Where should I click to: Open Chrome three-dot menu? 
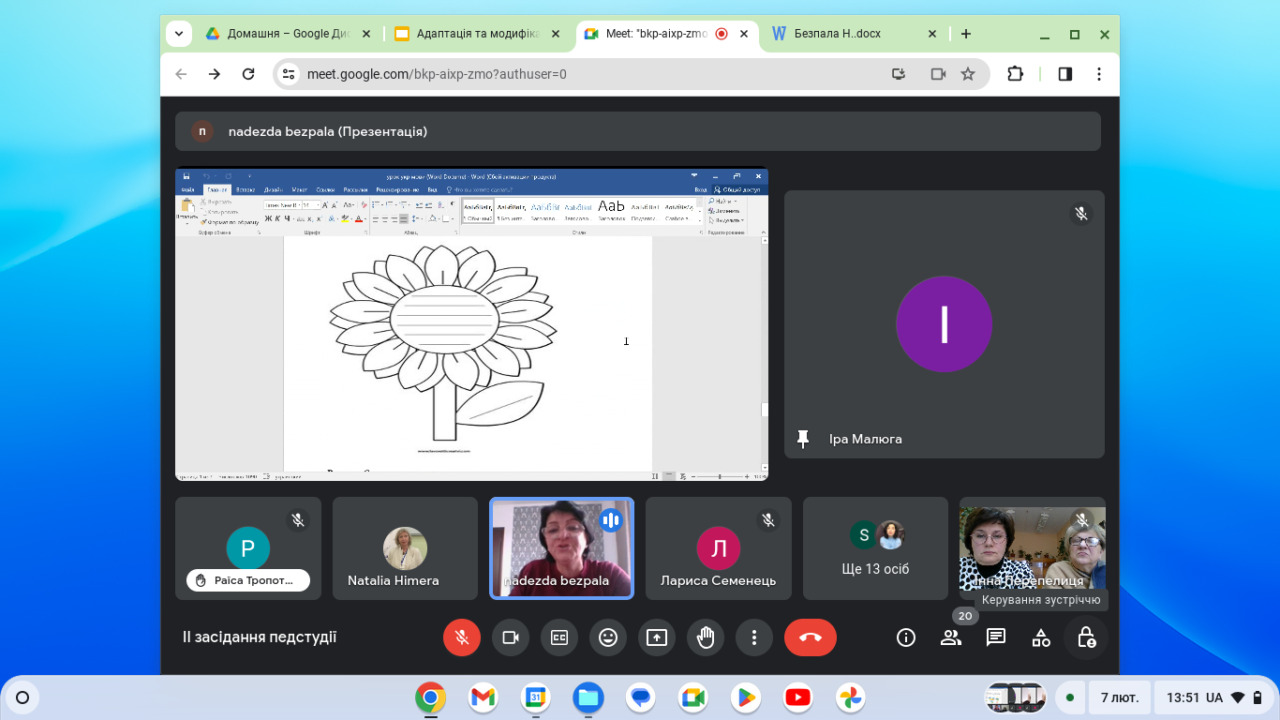pyautogui.click(x=1099, y=74)
